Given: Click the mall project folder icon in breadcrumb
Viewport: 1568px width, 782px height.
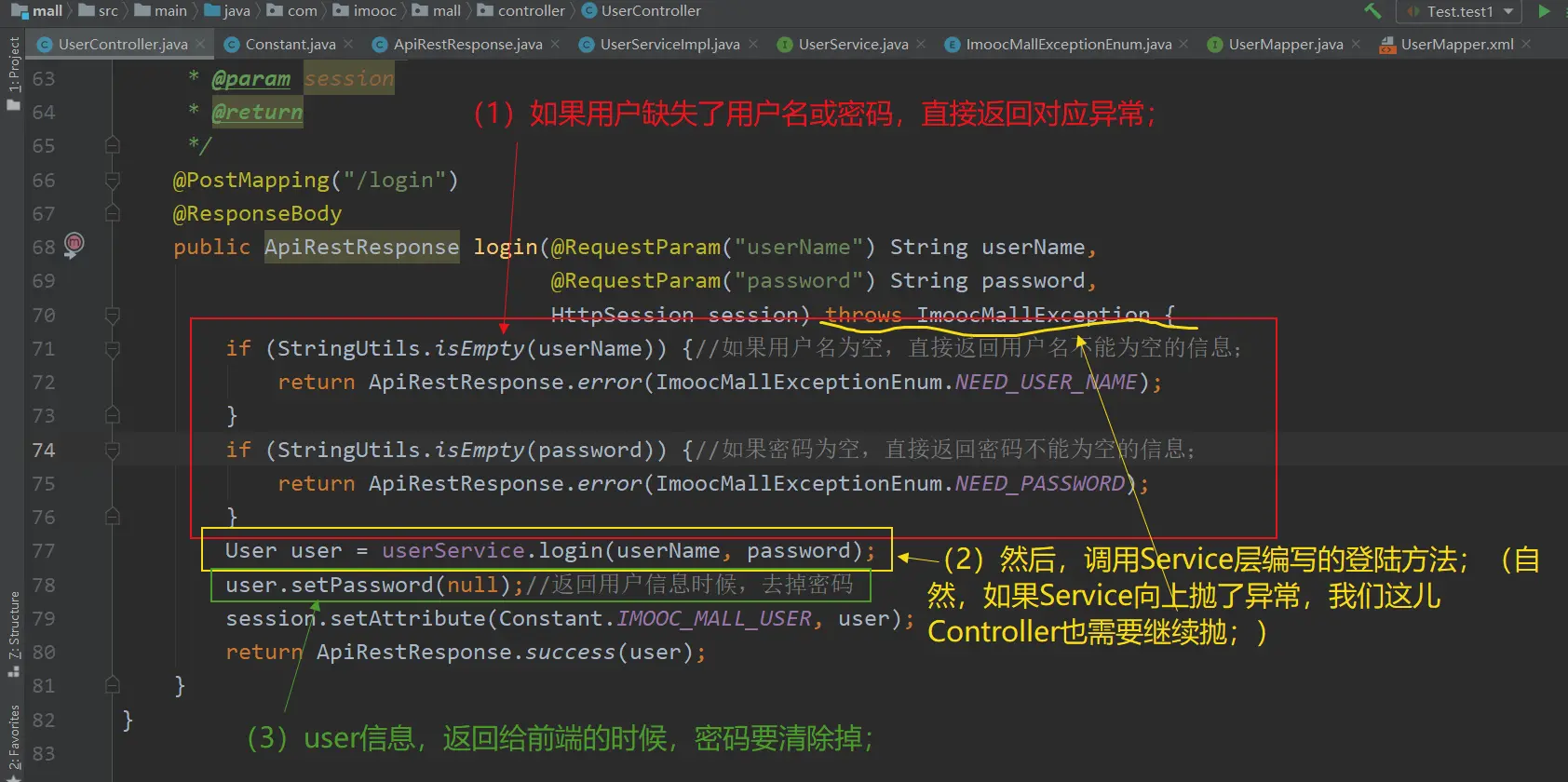Looking at the screenshot, I should (x=19, y=11).
